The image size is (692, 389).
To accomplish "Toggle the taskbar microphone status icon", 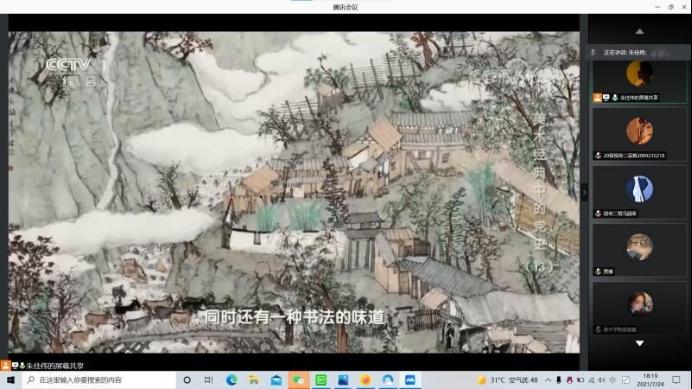I will (x=559, y=380).
